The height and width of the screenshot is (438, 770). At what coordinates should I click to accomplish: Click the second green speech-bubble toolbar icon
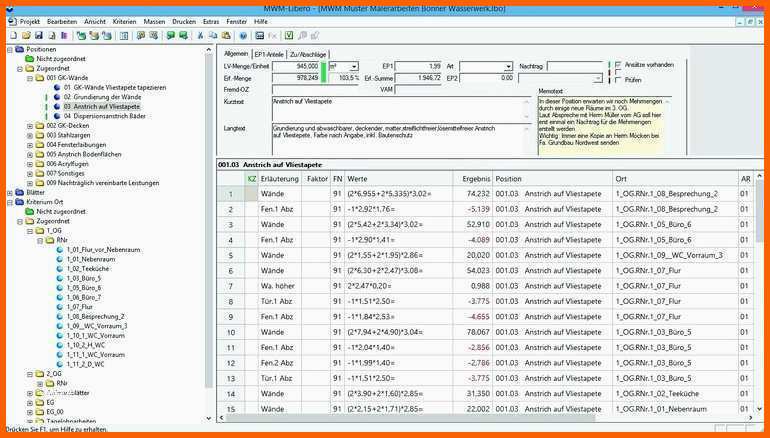tap(183, 35)
